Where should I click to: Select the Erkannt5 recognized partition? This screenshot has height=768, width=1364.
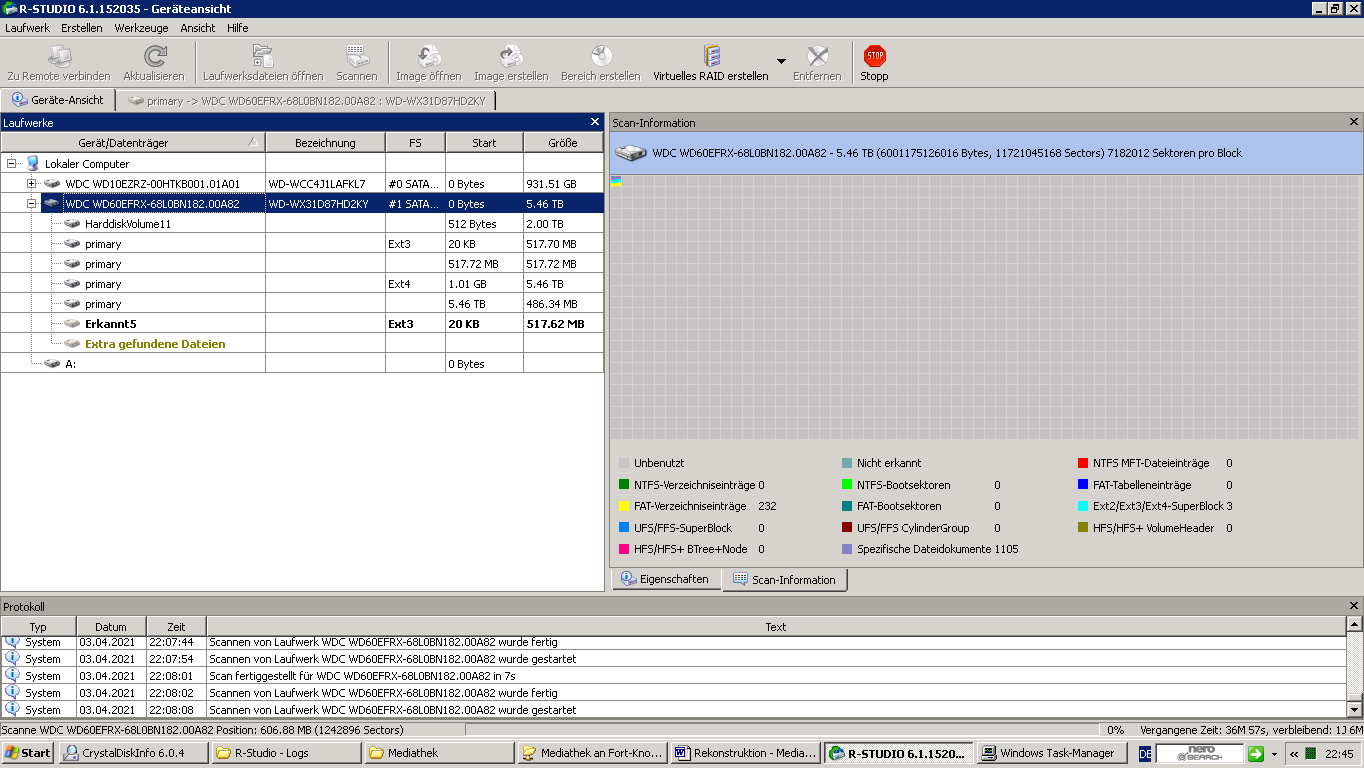[302, 324]
